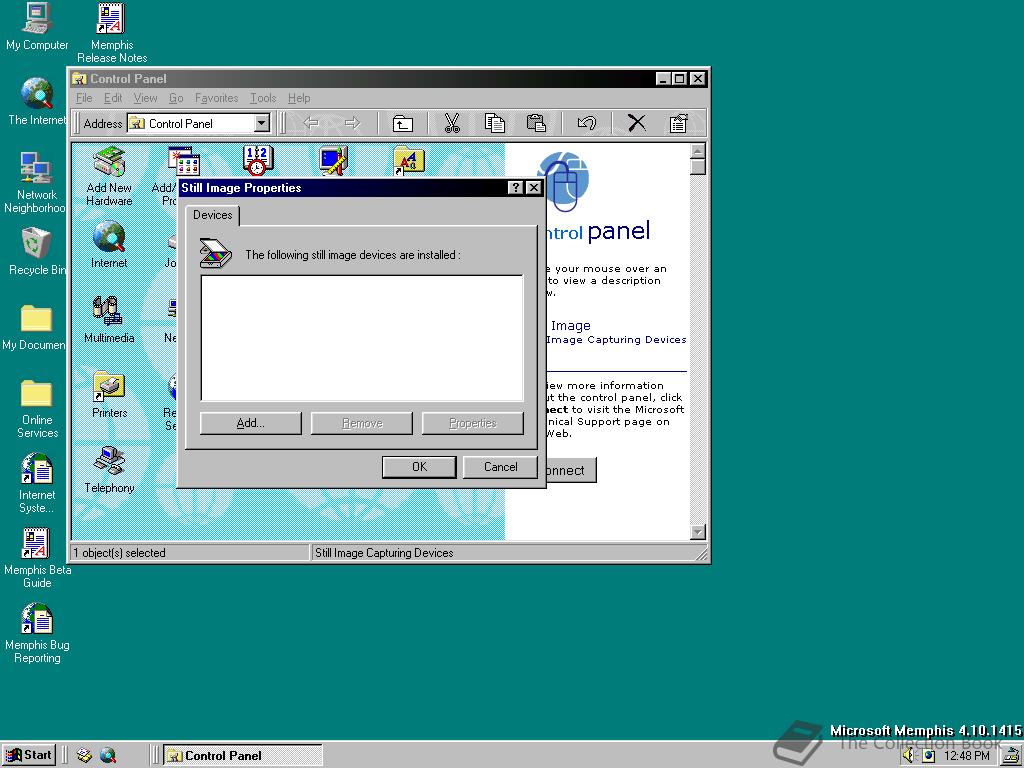The width and height of the screenshot is (1024, 768).
Task: Open My Computer desktop icon
Action: point(37,27)
